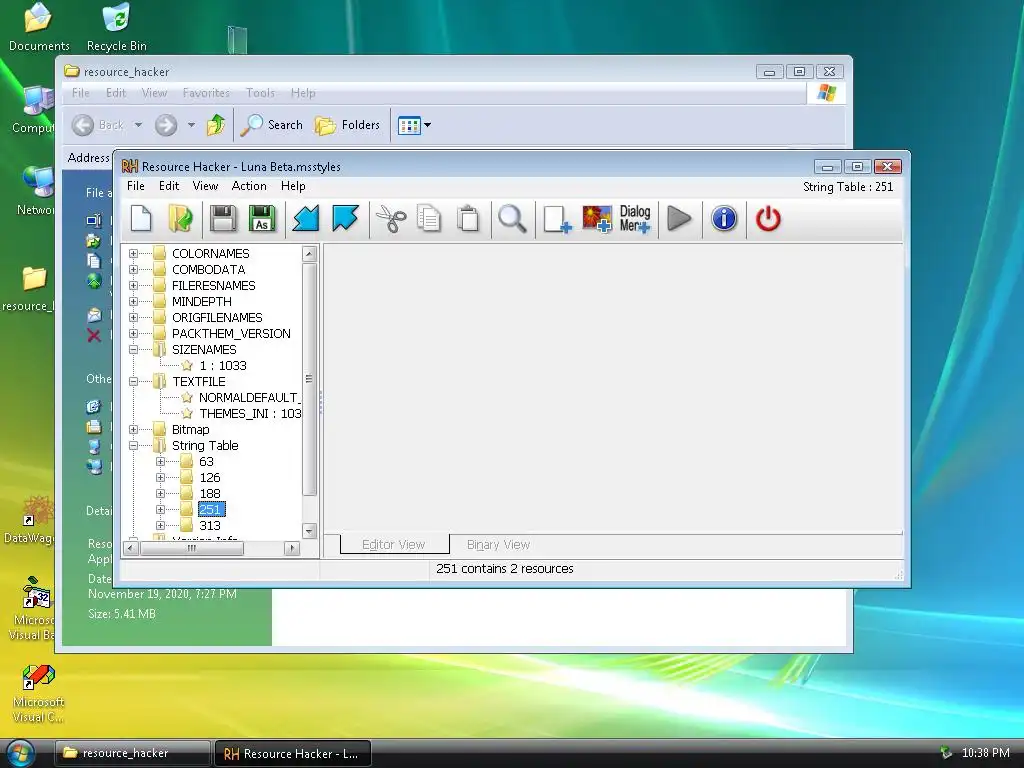Click tree vertical scrollbar down arrow
This screenshot has width=1024, height=768.
coord(310,531)
